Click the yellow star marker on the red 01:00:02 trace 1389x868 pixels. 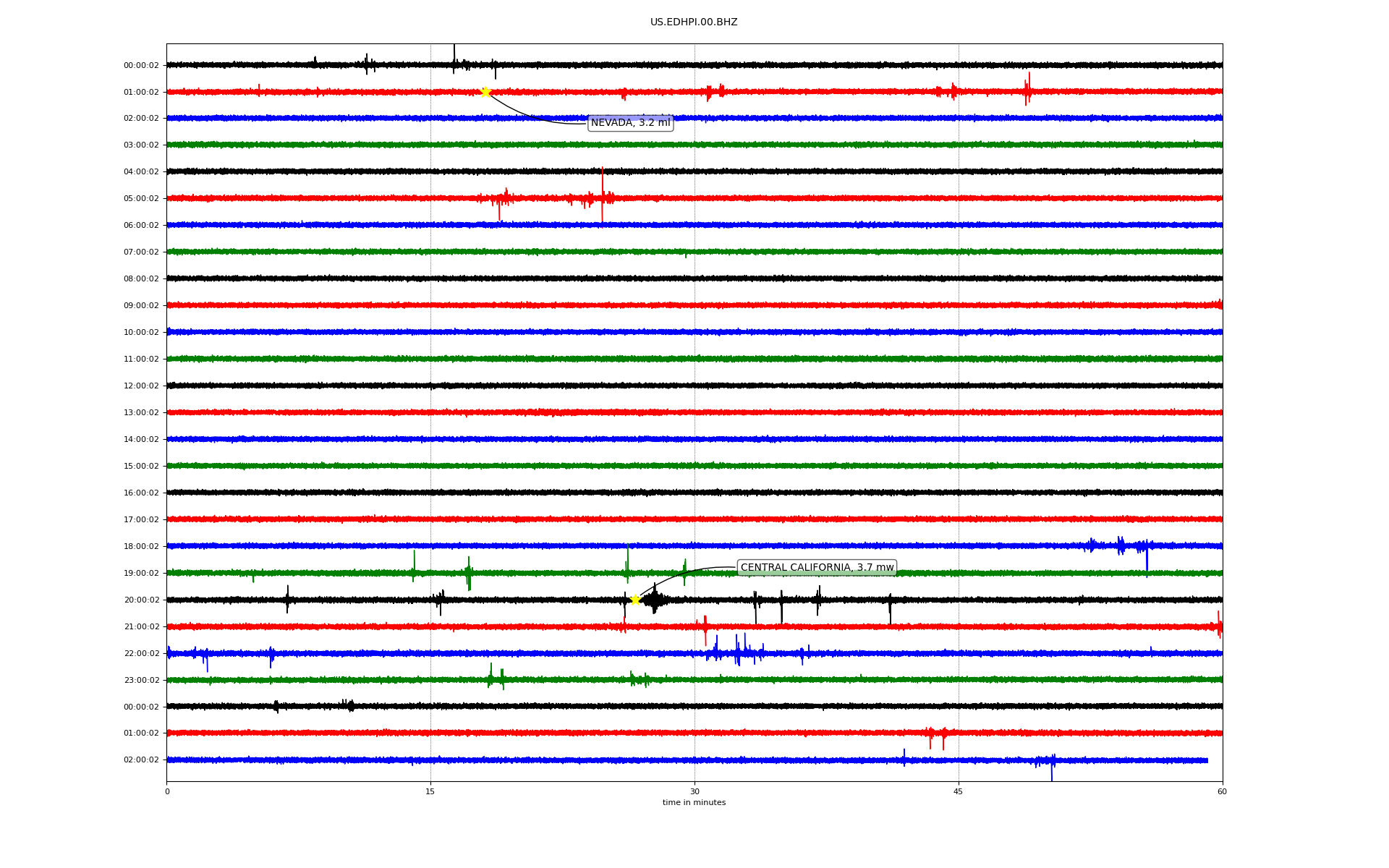[x=485, y=92]
